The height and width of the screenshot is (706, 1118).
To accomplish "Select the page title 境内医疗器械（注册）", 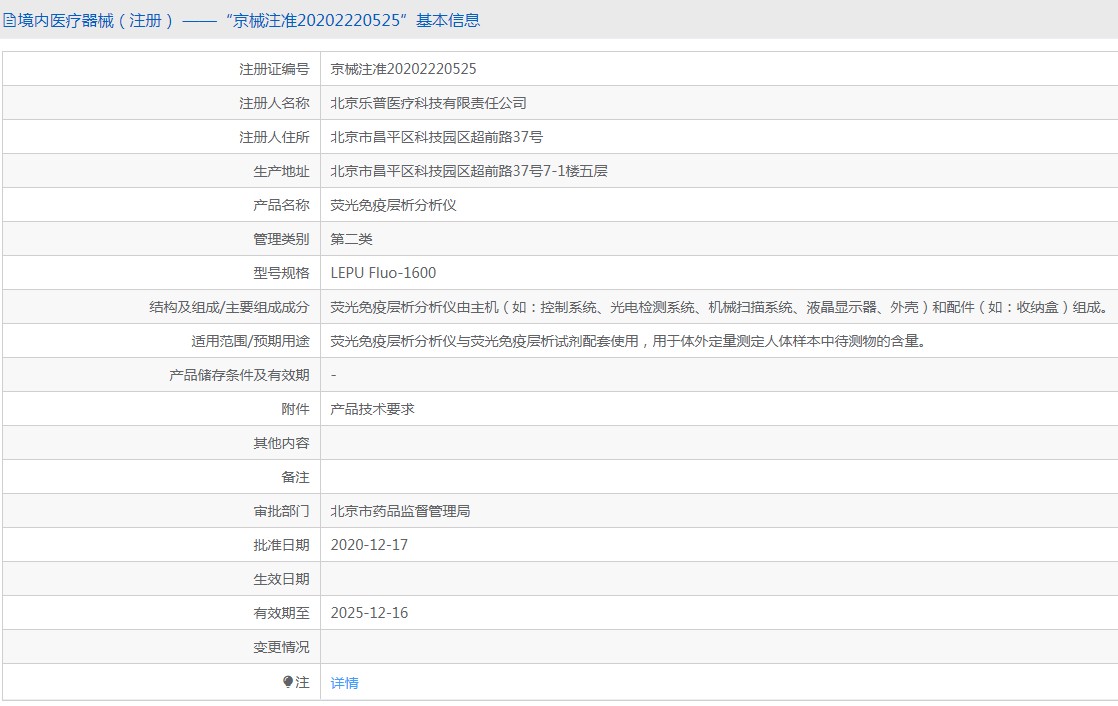I will pyautogui.click(x=96, y=20).
